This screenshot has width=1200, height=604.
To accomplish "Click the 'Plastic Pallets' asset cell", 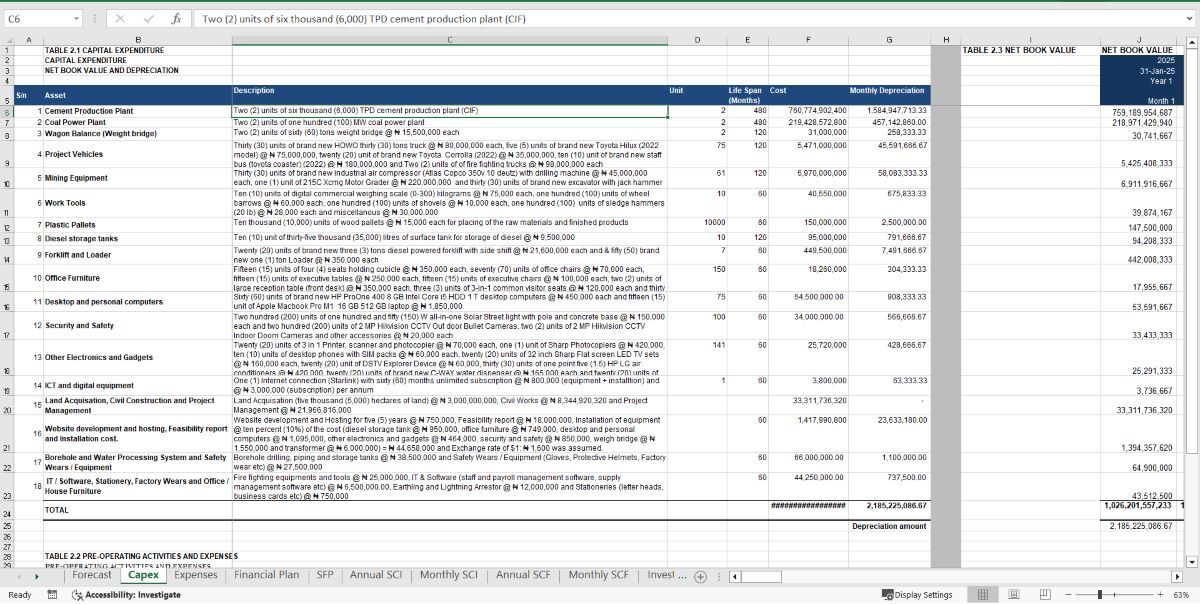I will [x=137, y=225].
